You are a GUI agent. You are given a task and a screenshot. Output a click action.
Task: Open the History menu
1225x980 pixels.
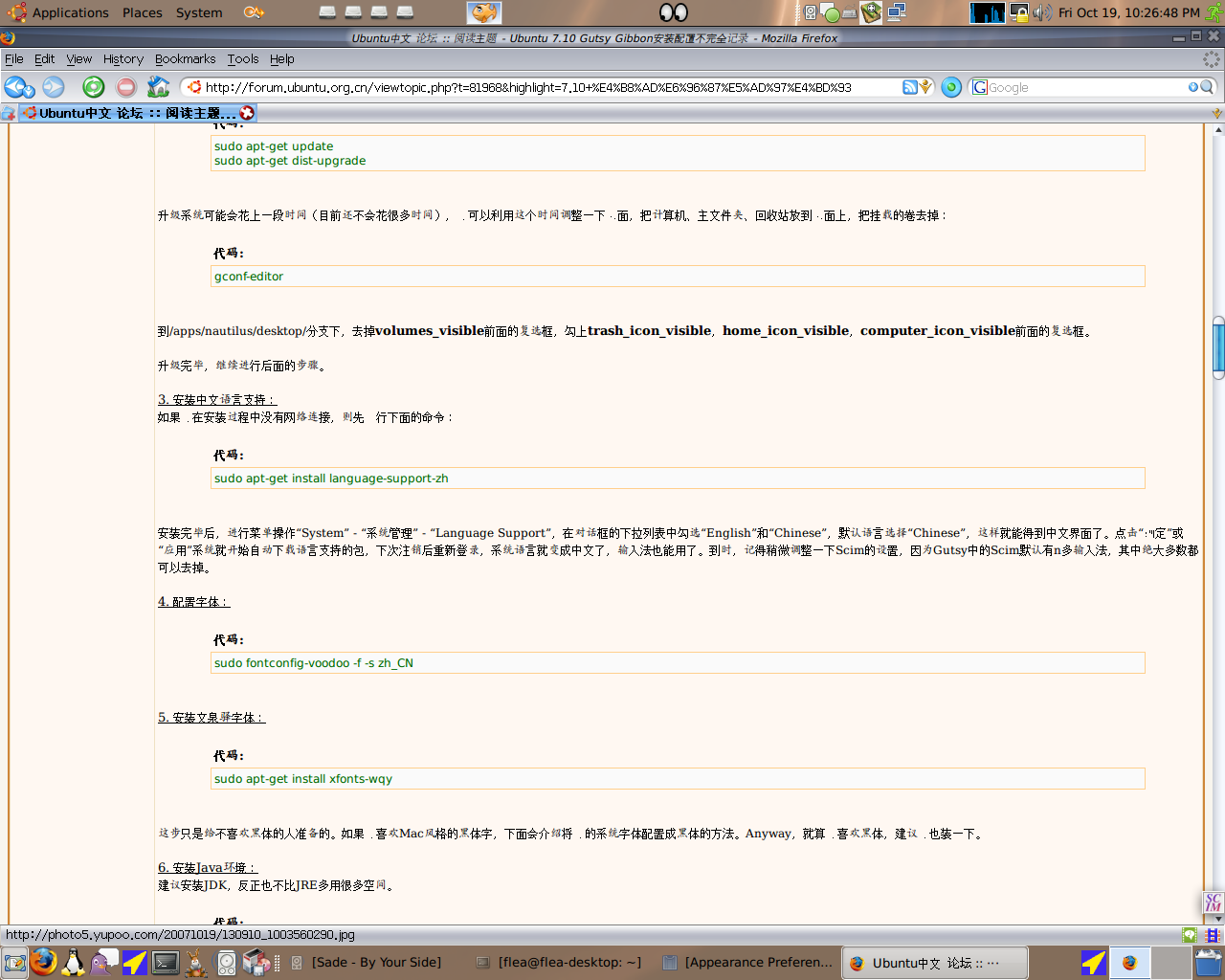click(x=123, y=59)
